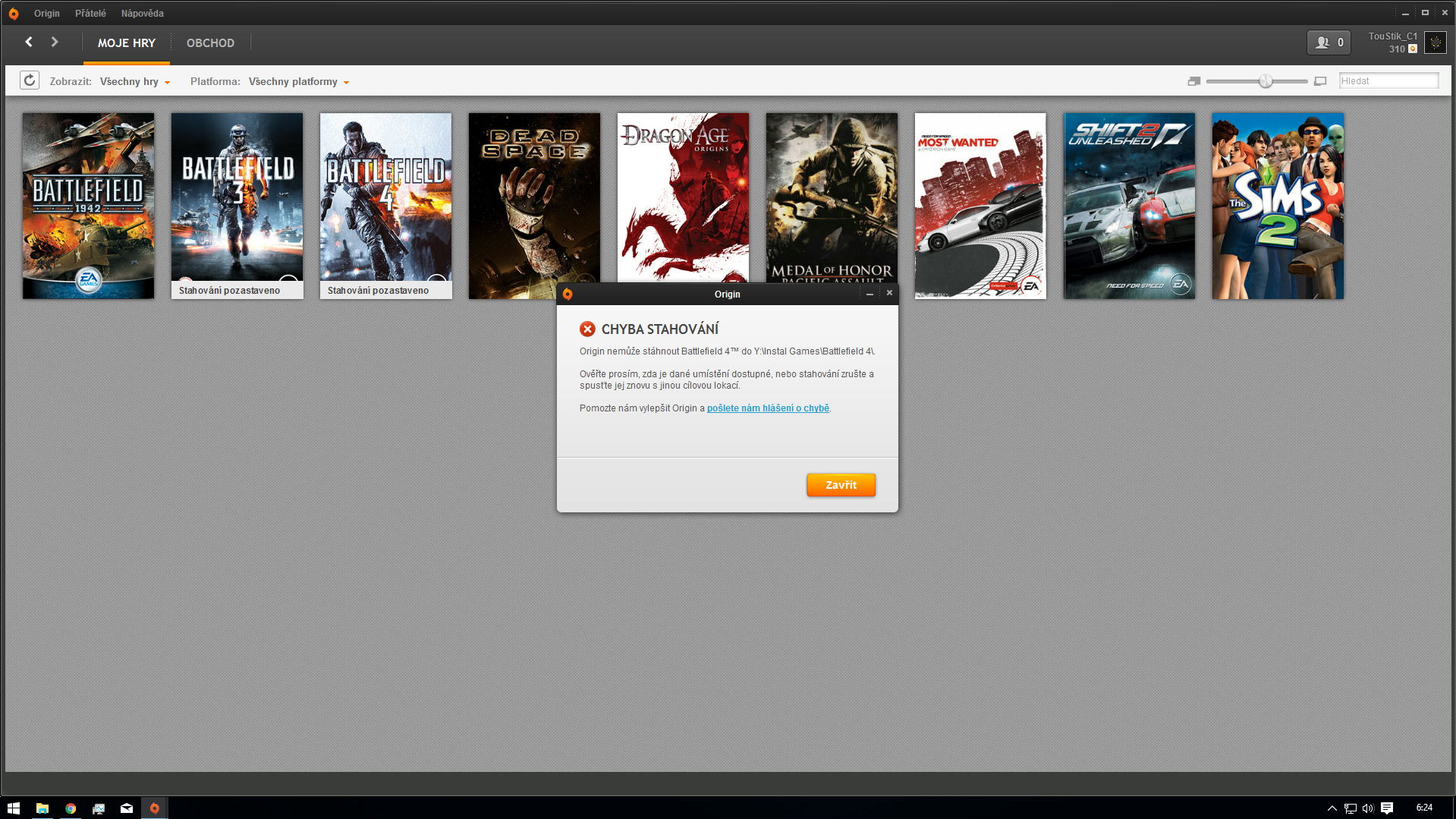Switch to Origin taskbar icon

155,808
